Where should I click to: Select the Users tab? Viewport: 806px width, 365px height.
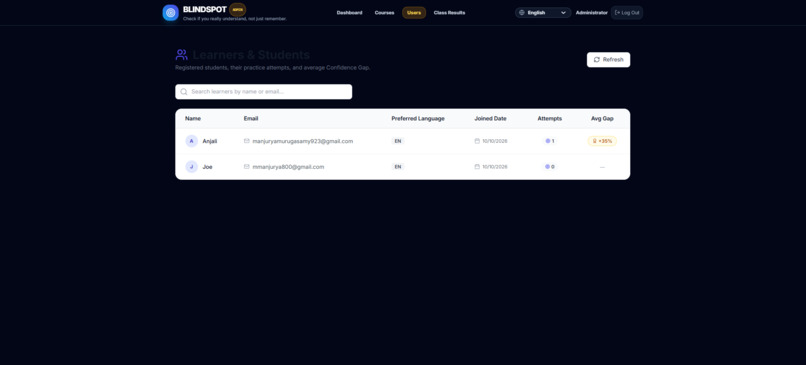coord(414,13)
